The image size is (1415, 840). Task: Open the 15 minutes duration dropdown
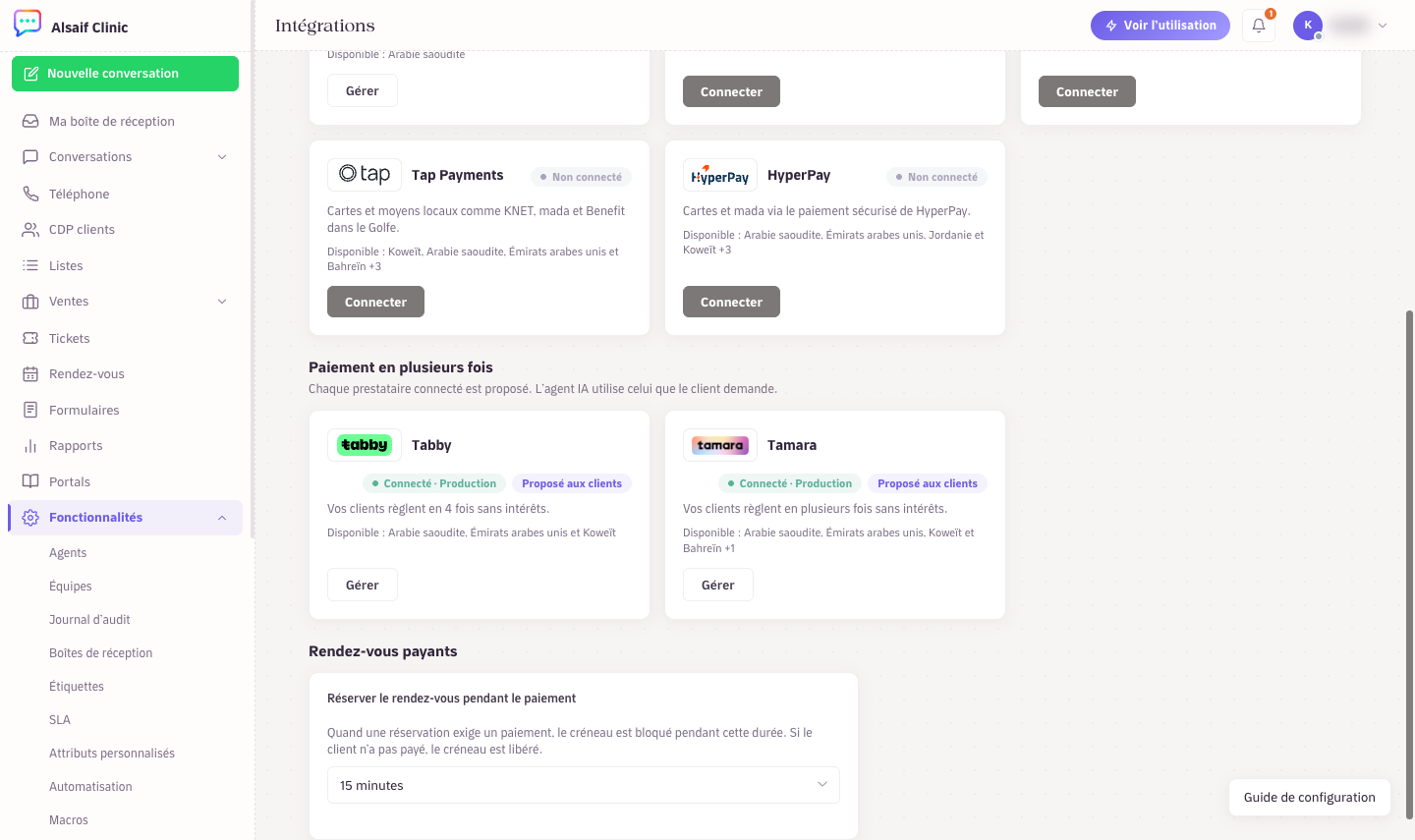coord(584,785)
